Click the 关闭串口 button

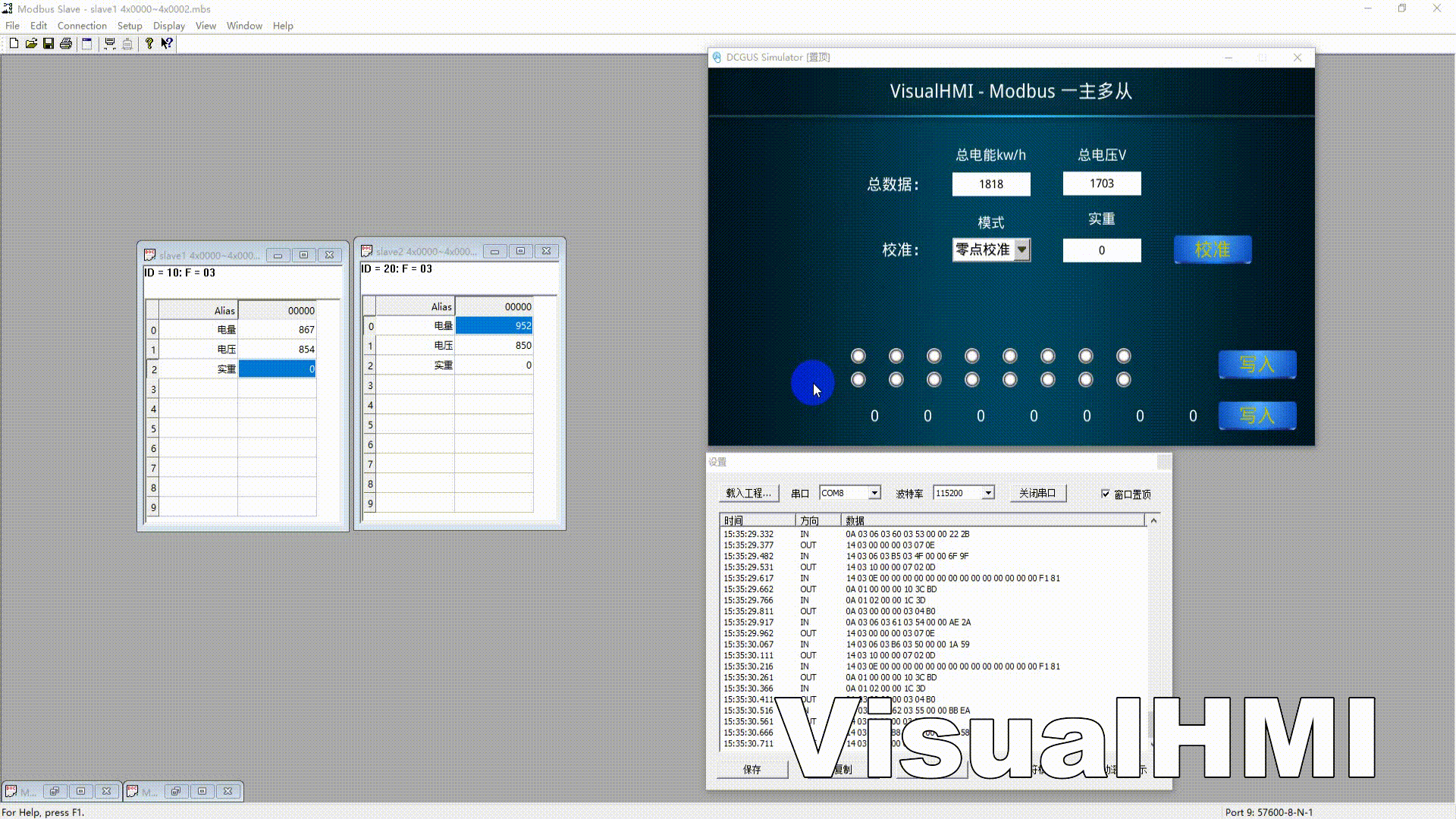[1037, 493]
